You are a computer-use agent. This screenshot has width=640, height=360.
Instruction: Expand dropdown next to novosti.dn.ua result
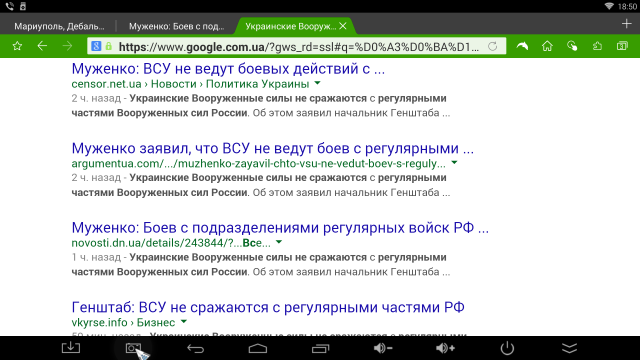coord(279,242)
